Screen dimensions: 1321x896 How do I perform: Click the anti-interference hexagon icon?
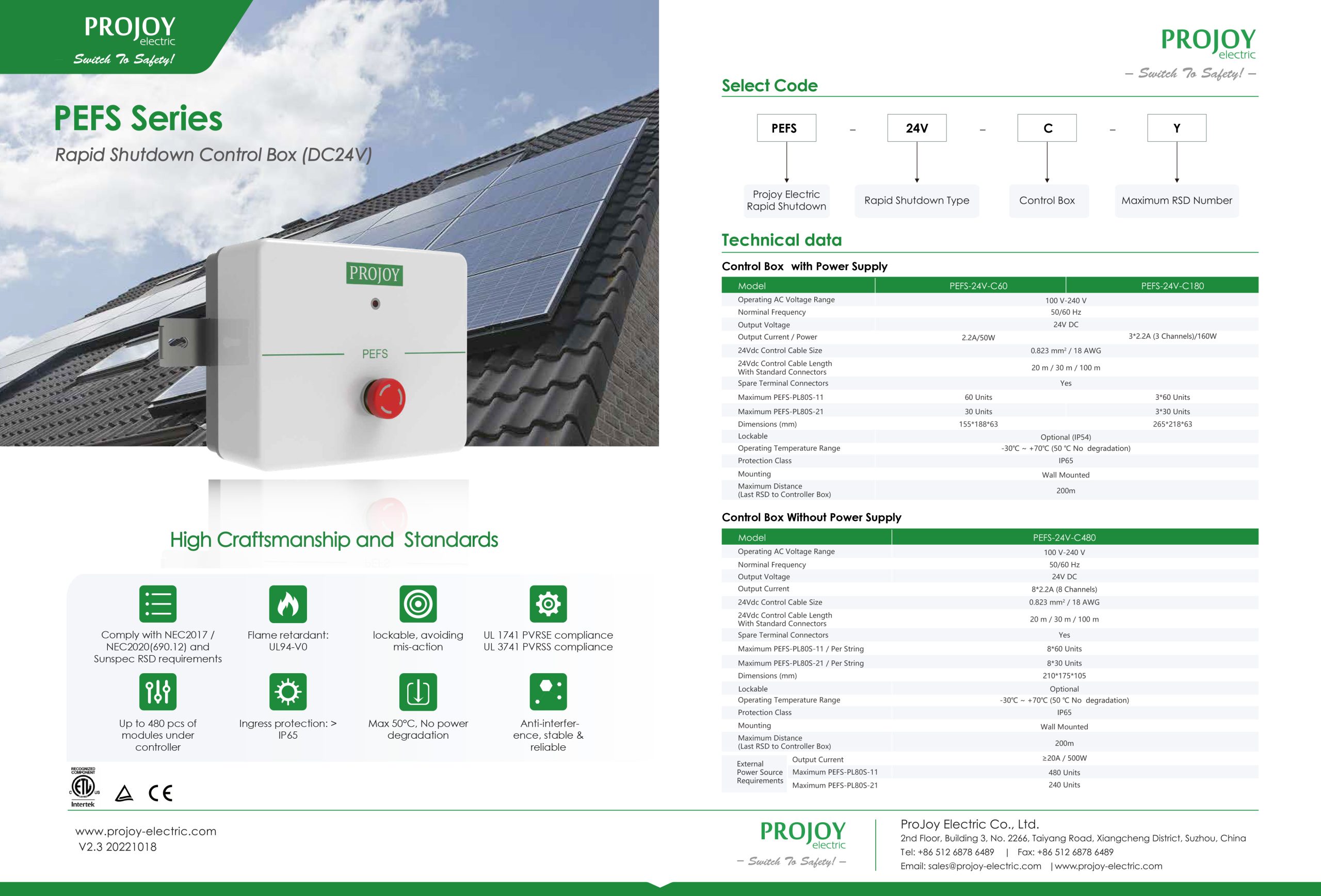click(548, 691)
